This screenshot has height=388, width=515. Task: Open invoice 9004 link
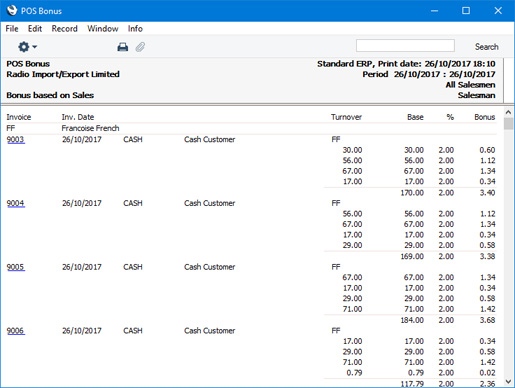click(16, 203)
